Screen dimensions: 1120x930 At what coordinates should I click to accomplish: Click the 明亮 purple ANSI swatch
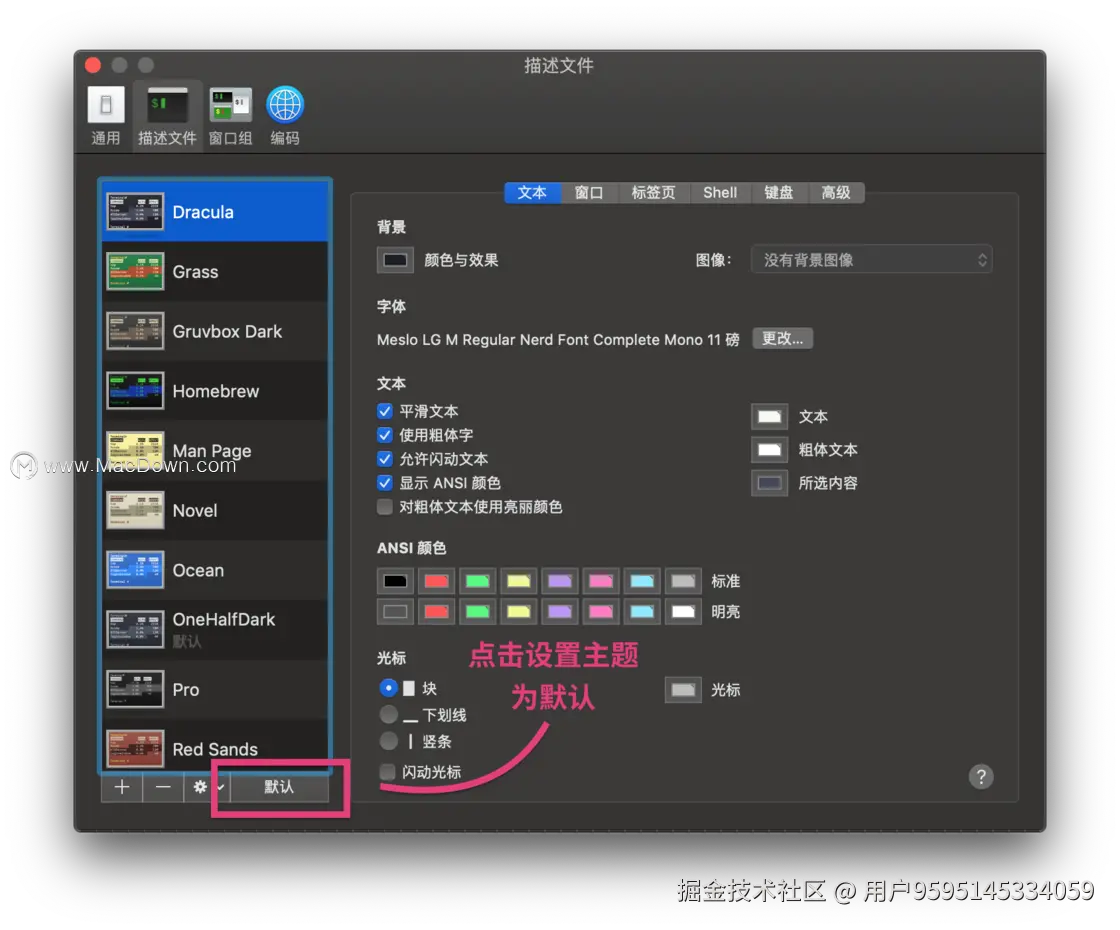click(559, 611)
